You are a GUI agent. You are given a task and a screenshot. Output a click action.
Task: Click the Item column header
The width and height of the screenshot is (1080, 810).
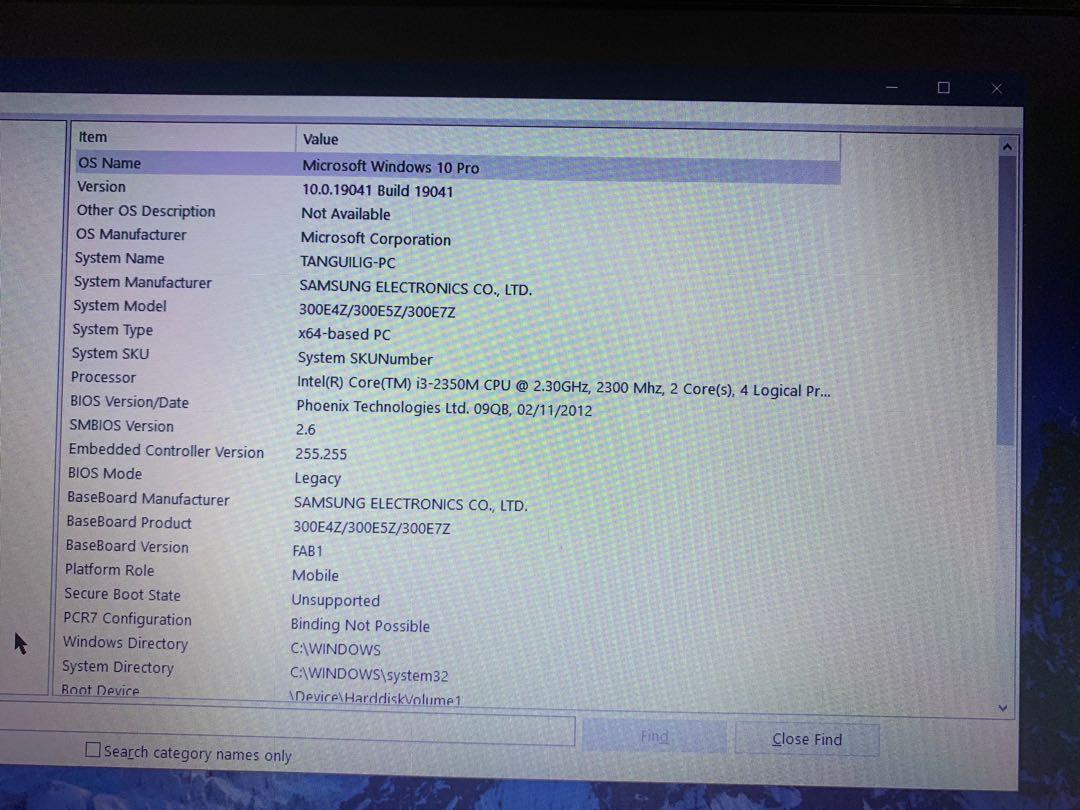184,137
